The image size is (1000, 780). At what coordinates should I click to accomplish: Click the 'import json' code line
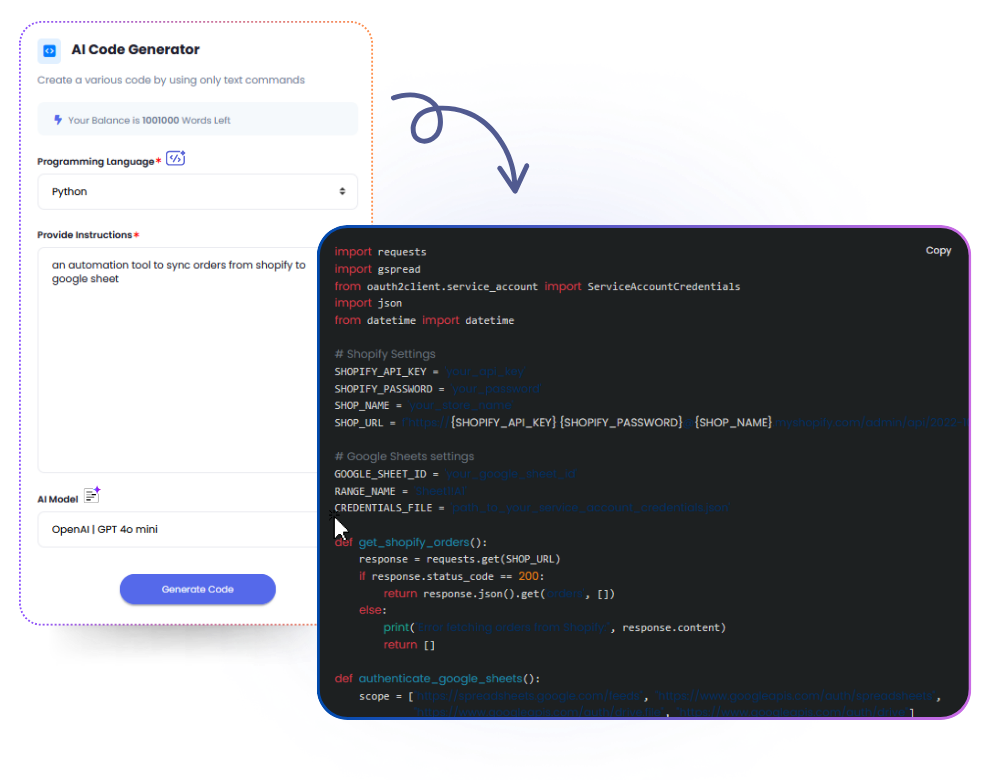[368, 303]
